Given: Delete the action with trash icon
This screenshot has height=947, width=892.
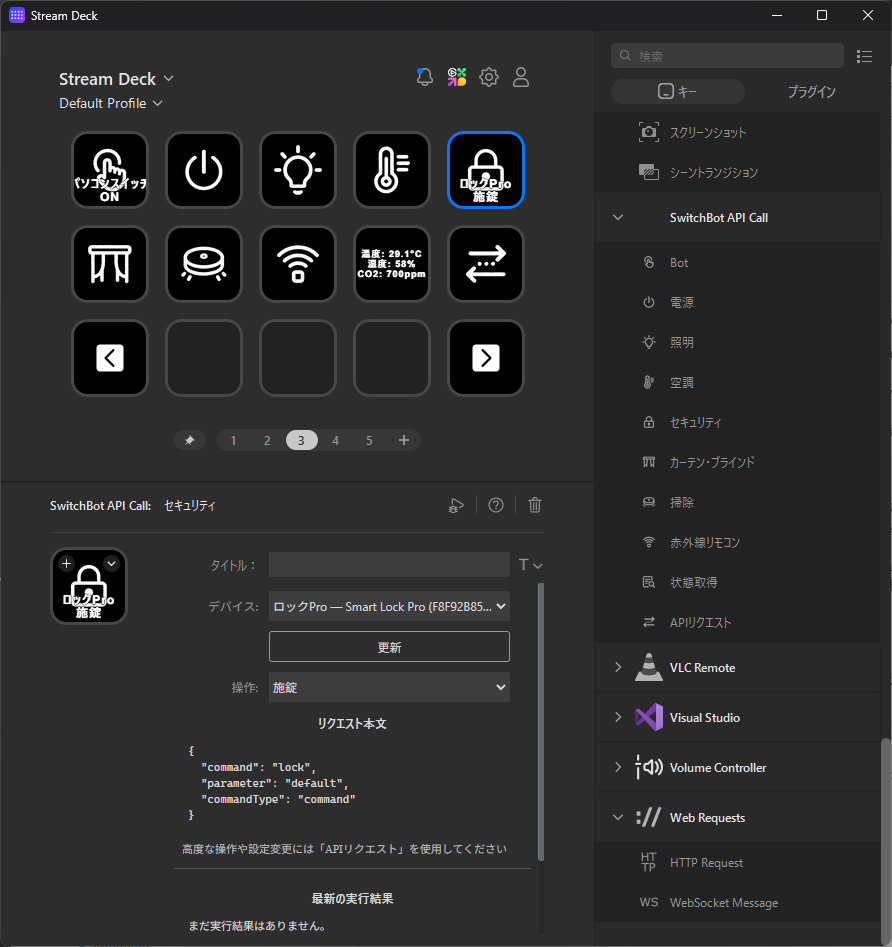Looking at the screenshot, I should point(535,505).
